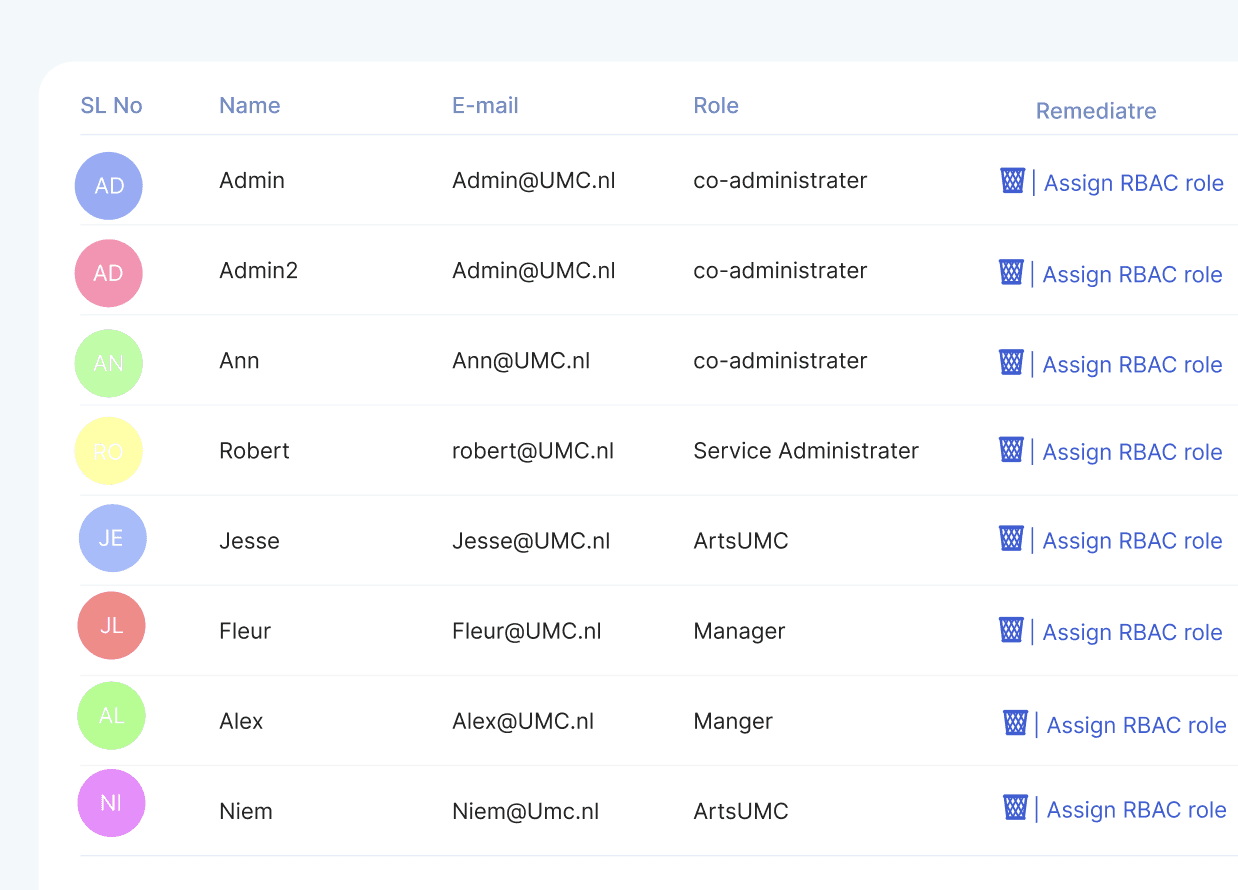The height and width of the screenshot is (890, 1238).
Task: Click the email Niem@Umc.nl
Action: tap(526, 811)
